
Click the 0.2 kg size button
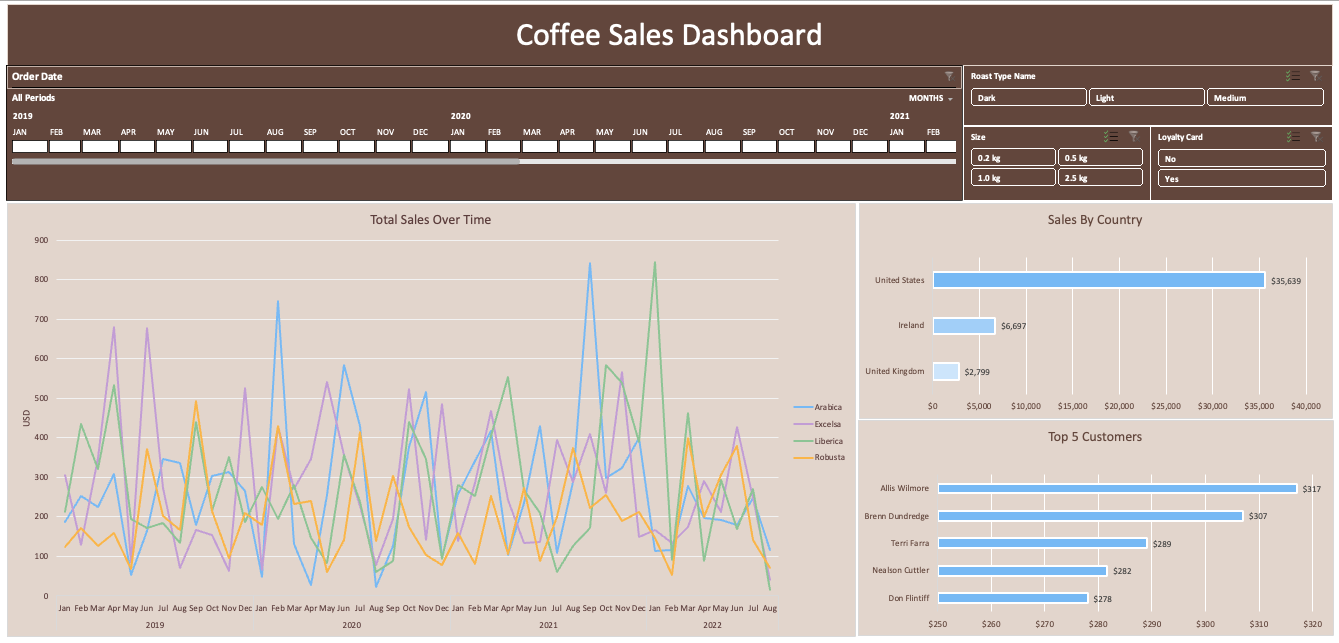click(x=1012, y=157)
